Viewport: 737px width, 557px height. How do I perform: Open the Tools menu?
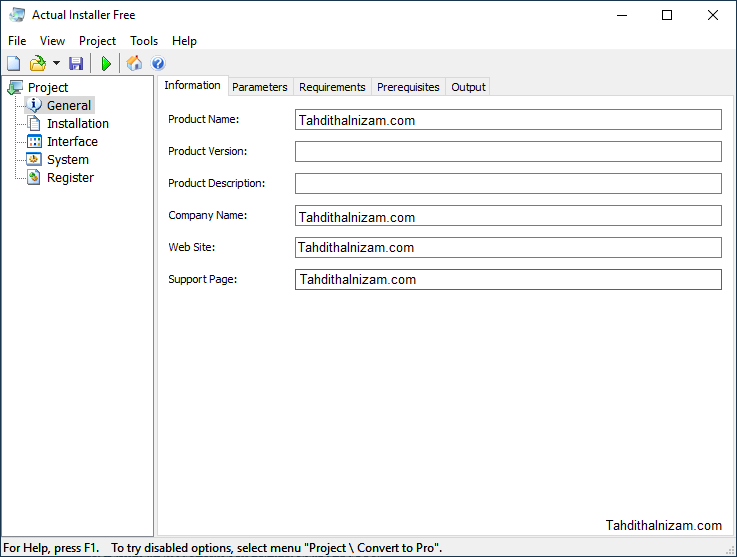click(144, 41)
